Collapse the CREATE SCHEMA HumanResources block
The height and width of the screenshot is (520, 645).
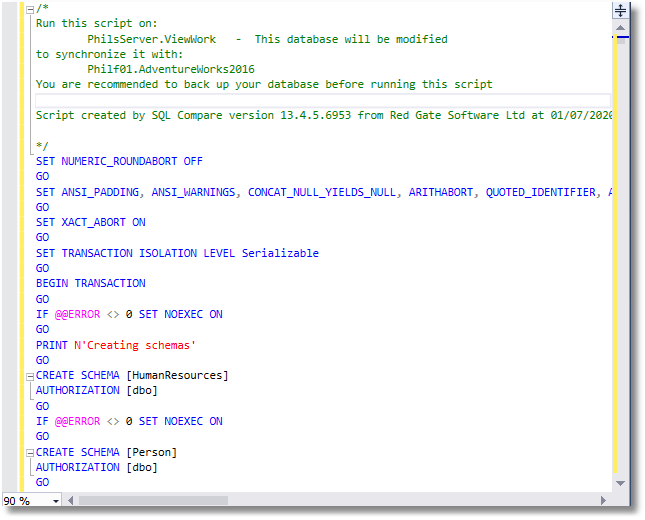(30, 376)
